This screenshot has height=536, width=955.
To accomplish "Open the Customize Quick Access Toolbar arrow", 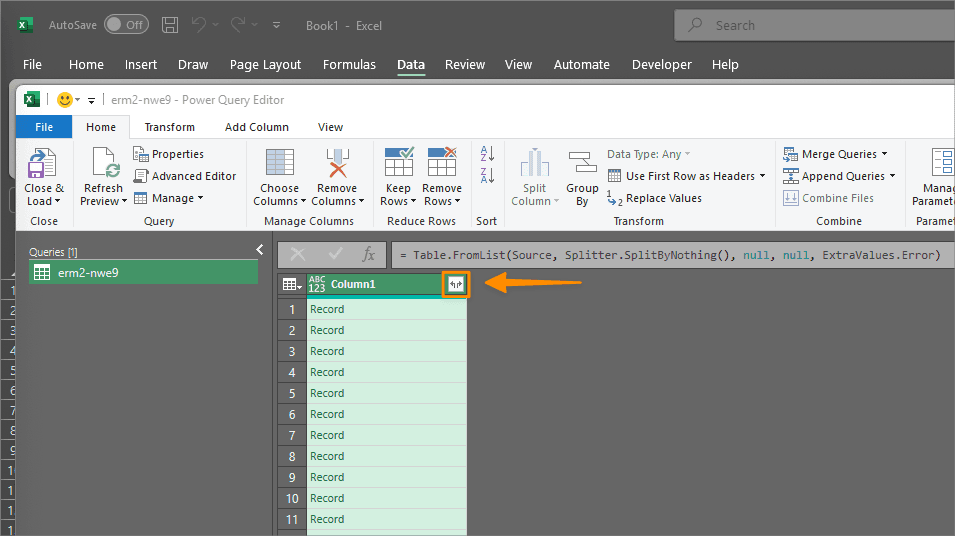I will [x=277, y=25].
